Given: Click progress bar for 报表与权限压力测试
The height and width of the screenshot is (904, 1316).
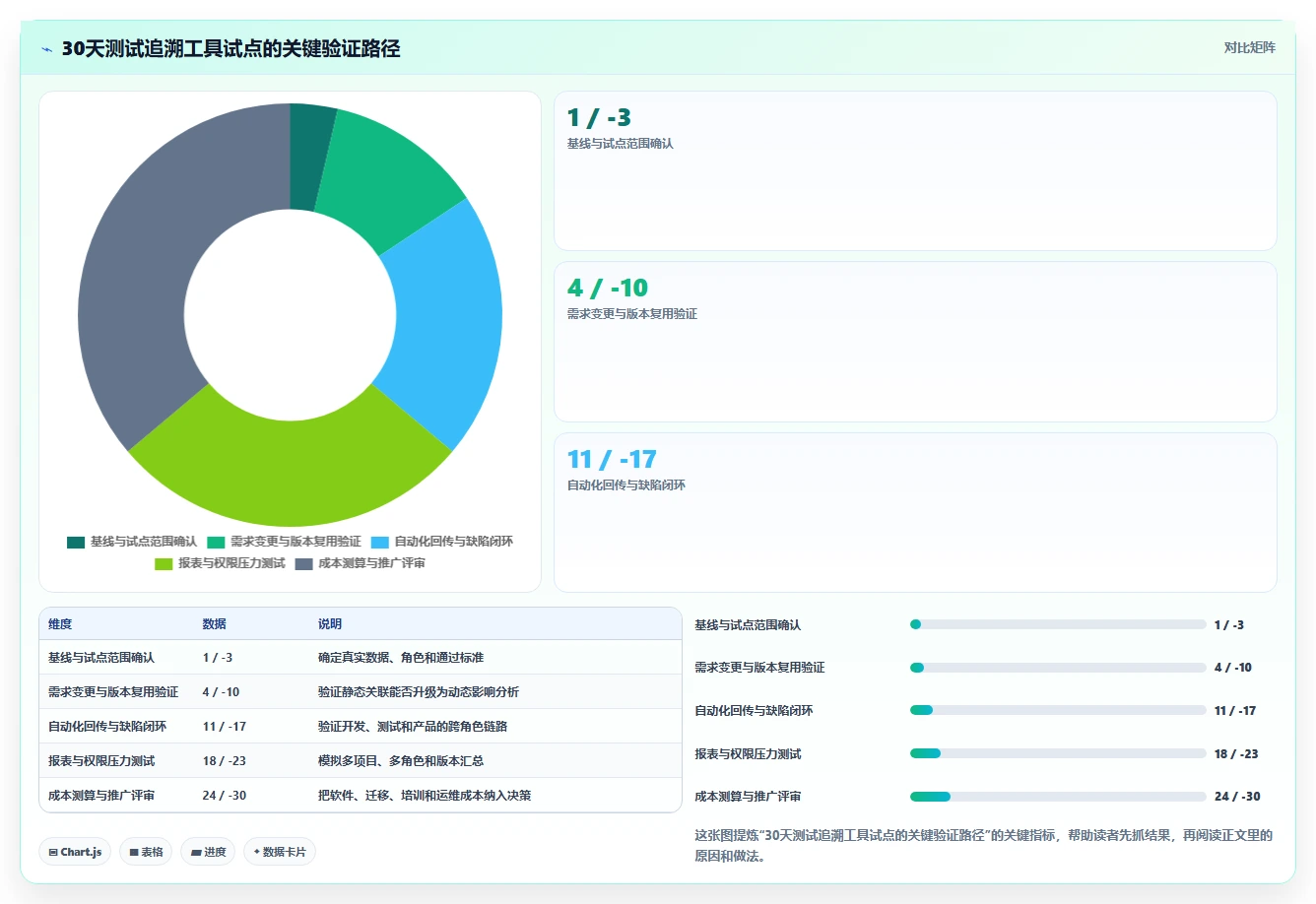Looking at the screenshot, I should pos(1058,753).
